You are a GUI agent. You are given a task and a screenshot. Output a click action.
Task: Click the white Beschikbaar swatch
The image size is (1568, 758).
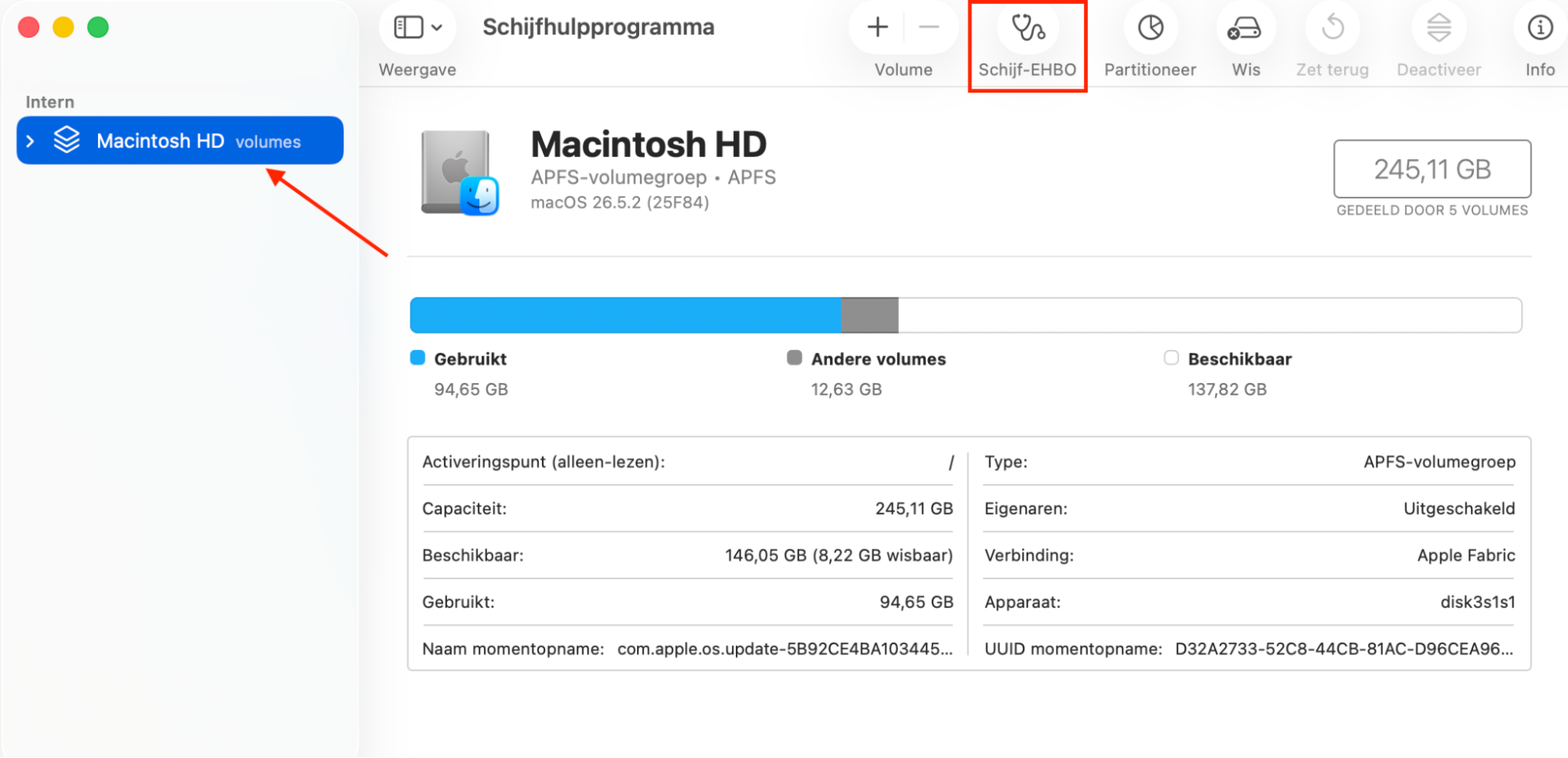(1171, 358)
